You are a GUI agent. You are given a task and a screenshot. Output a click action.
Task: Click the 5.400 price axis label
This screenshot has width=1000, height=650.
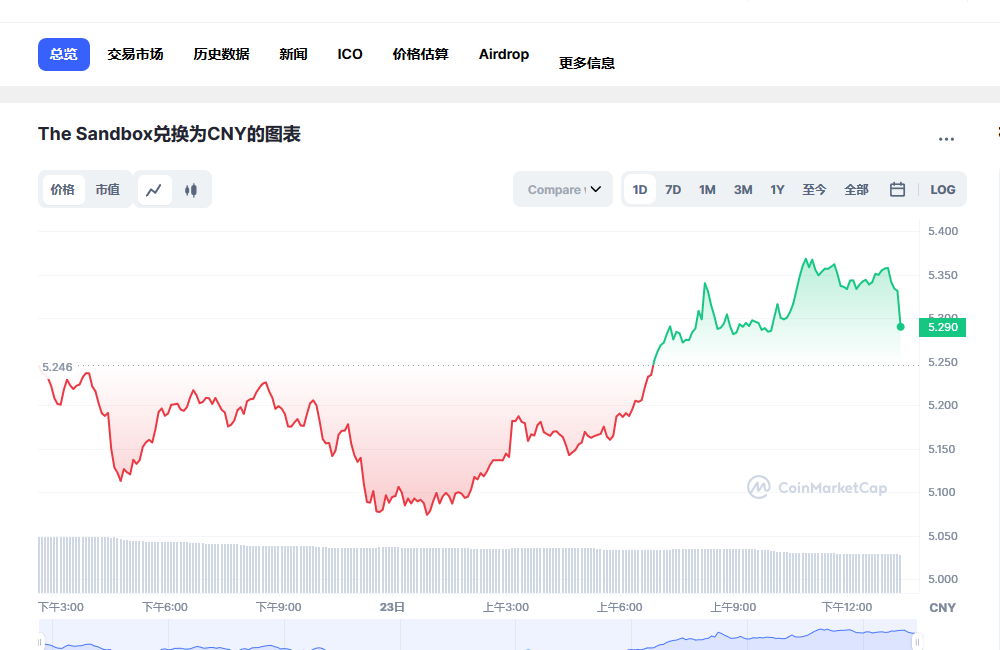(x=943, y=231)
